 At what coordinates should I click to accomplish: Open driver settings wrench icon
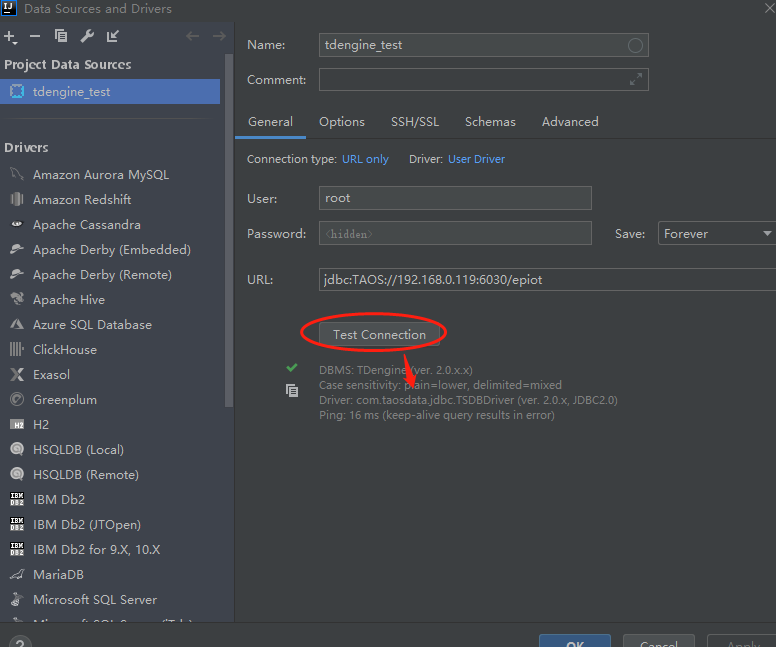click(x=87, y=36)
